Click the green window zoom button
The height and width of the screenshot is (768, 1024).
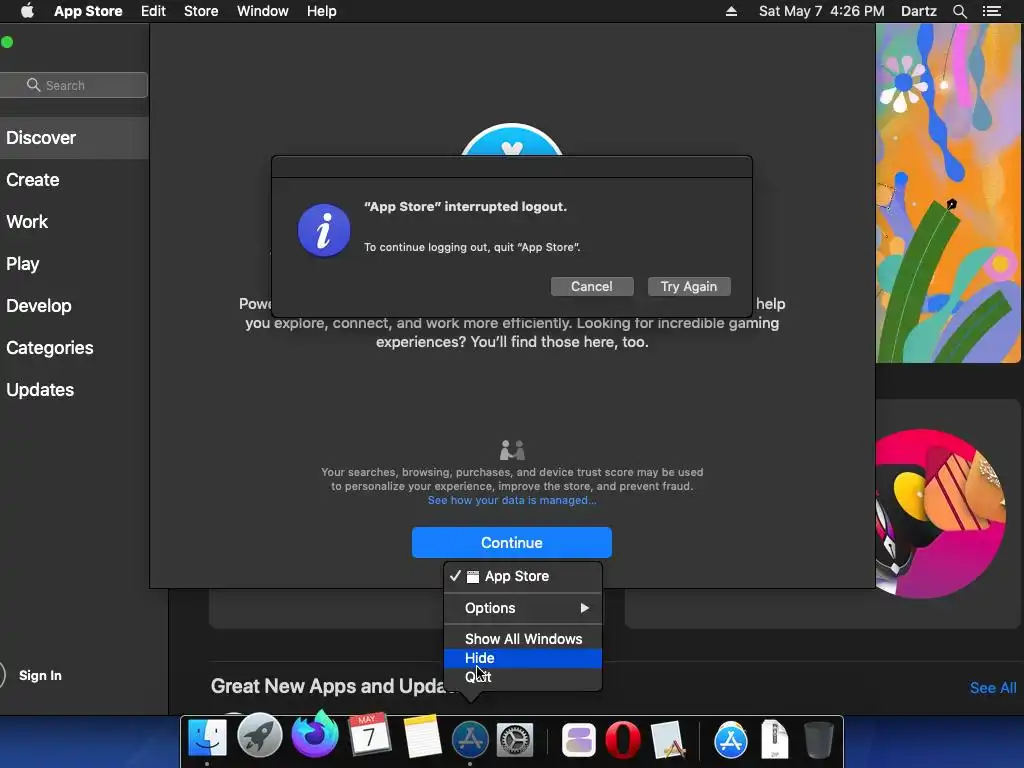pos(7,42)
